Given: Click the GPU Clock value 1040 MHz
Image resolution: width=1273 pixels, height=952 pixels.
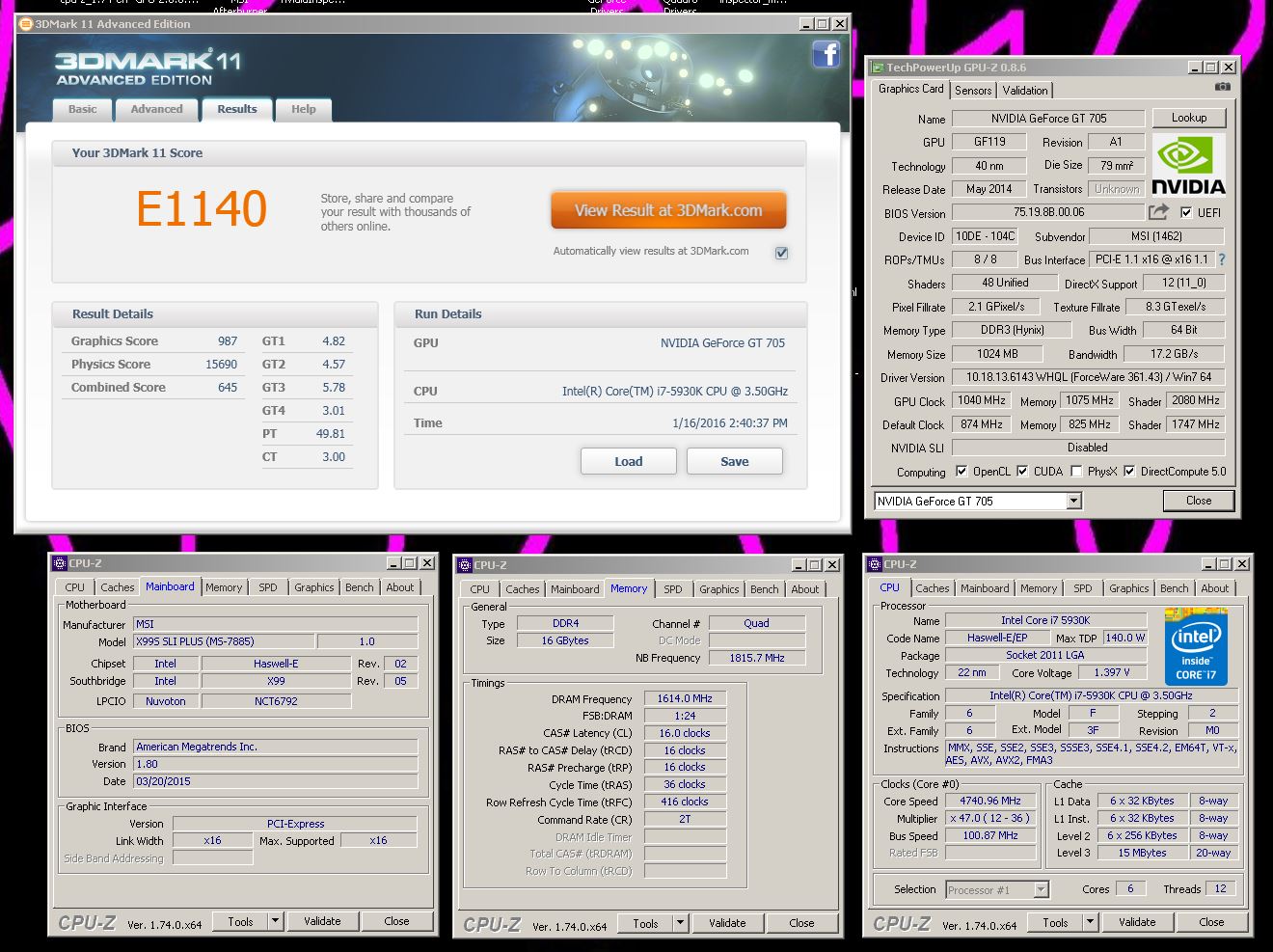Looking at the screenshot, I should (x=982, y=400).
